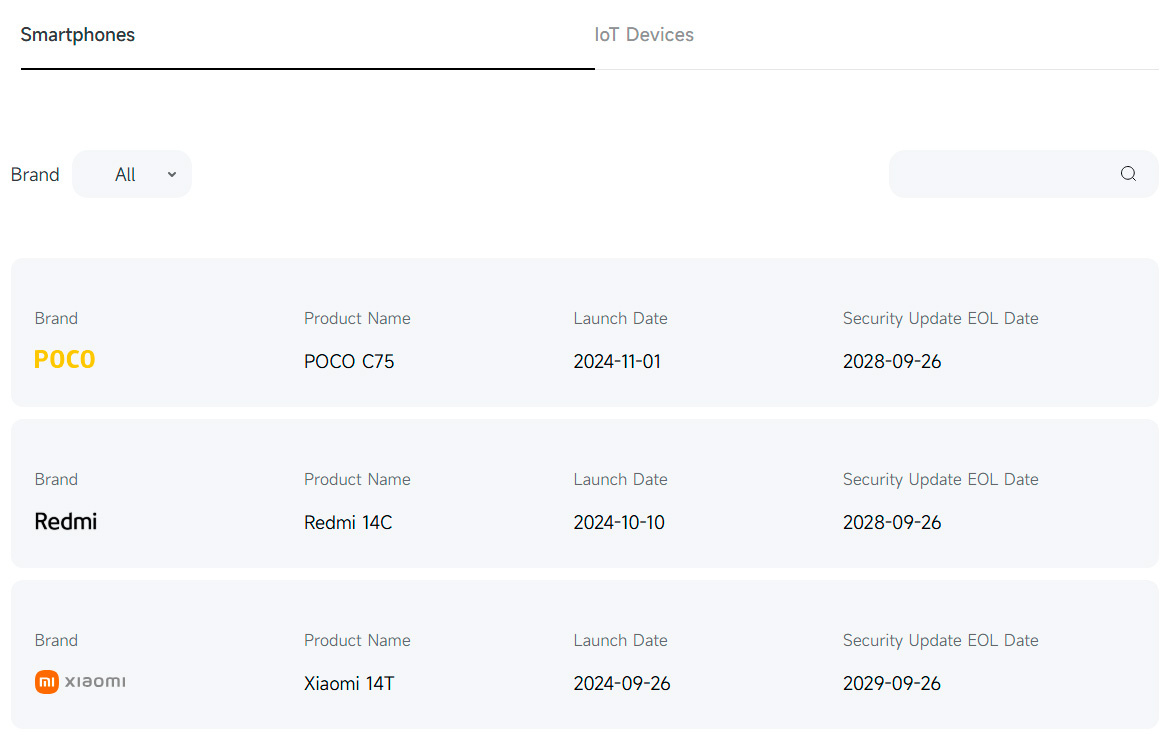Click the search magnifier icon
The height and width of the screenshot is (738, 1170).
coord(1128,174)
